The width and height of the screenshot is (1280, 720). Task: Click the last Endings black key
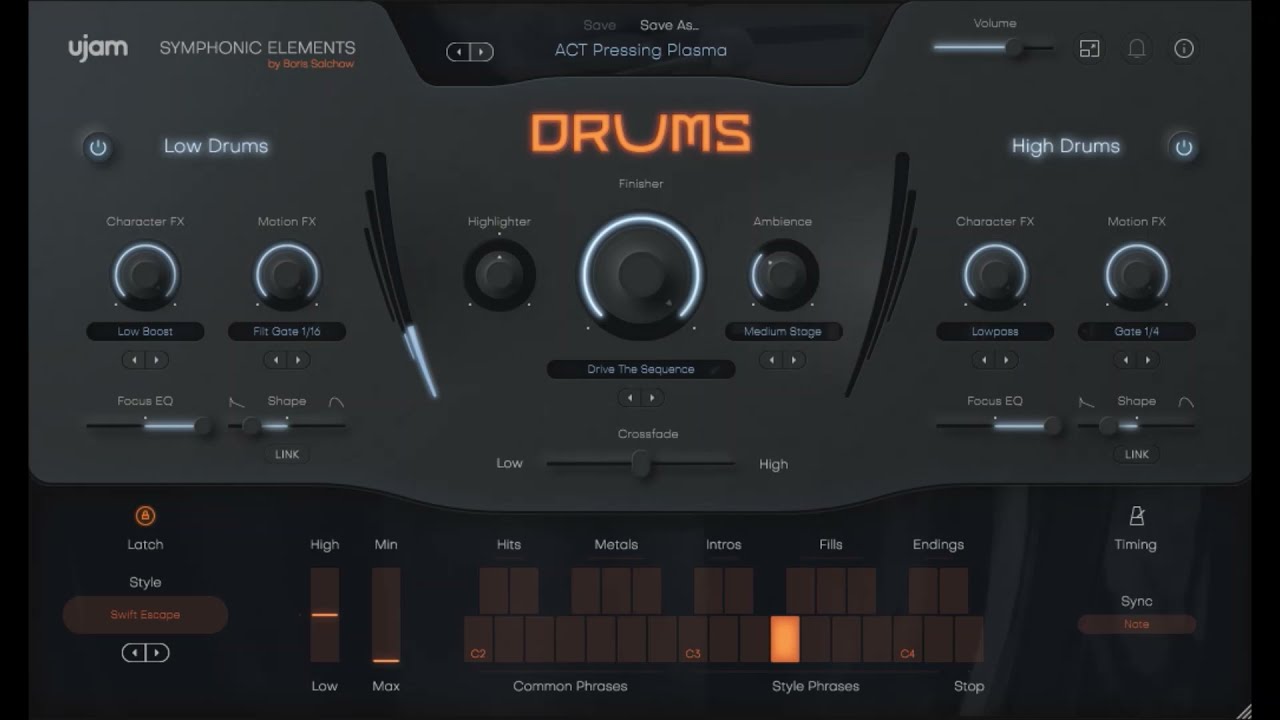click(953, 591)
